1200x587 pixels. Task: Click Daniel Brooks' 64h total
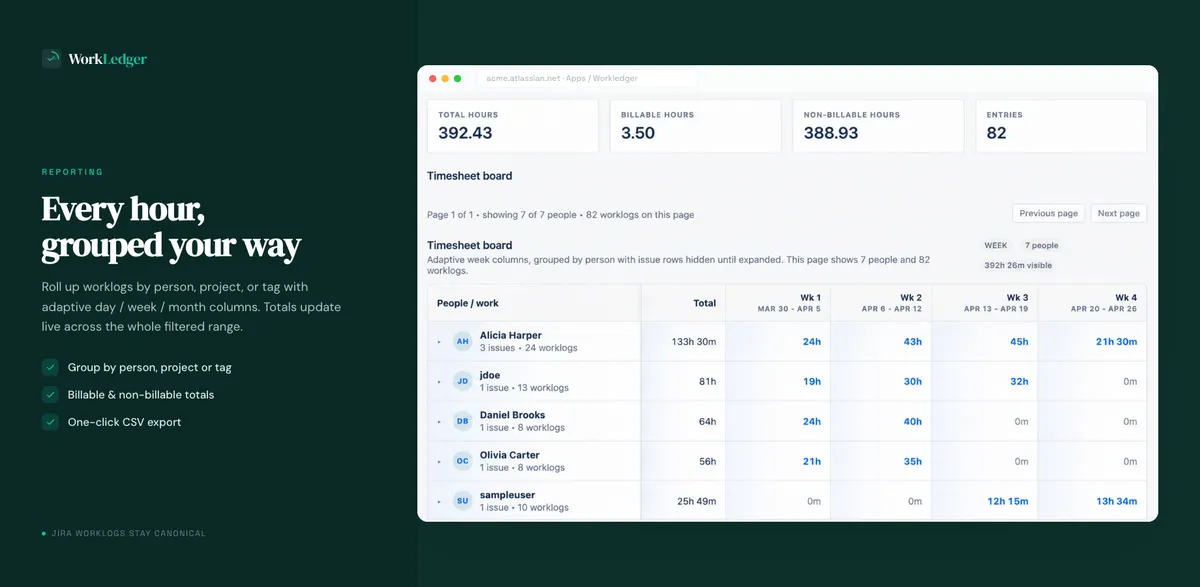707,421
